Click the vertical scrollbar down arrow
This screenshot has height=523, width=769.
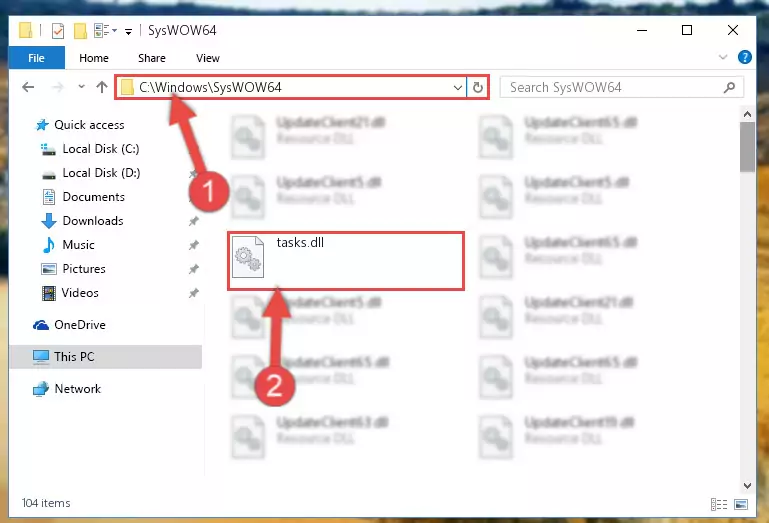tap(747, 486)
